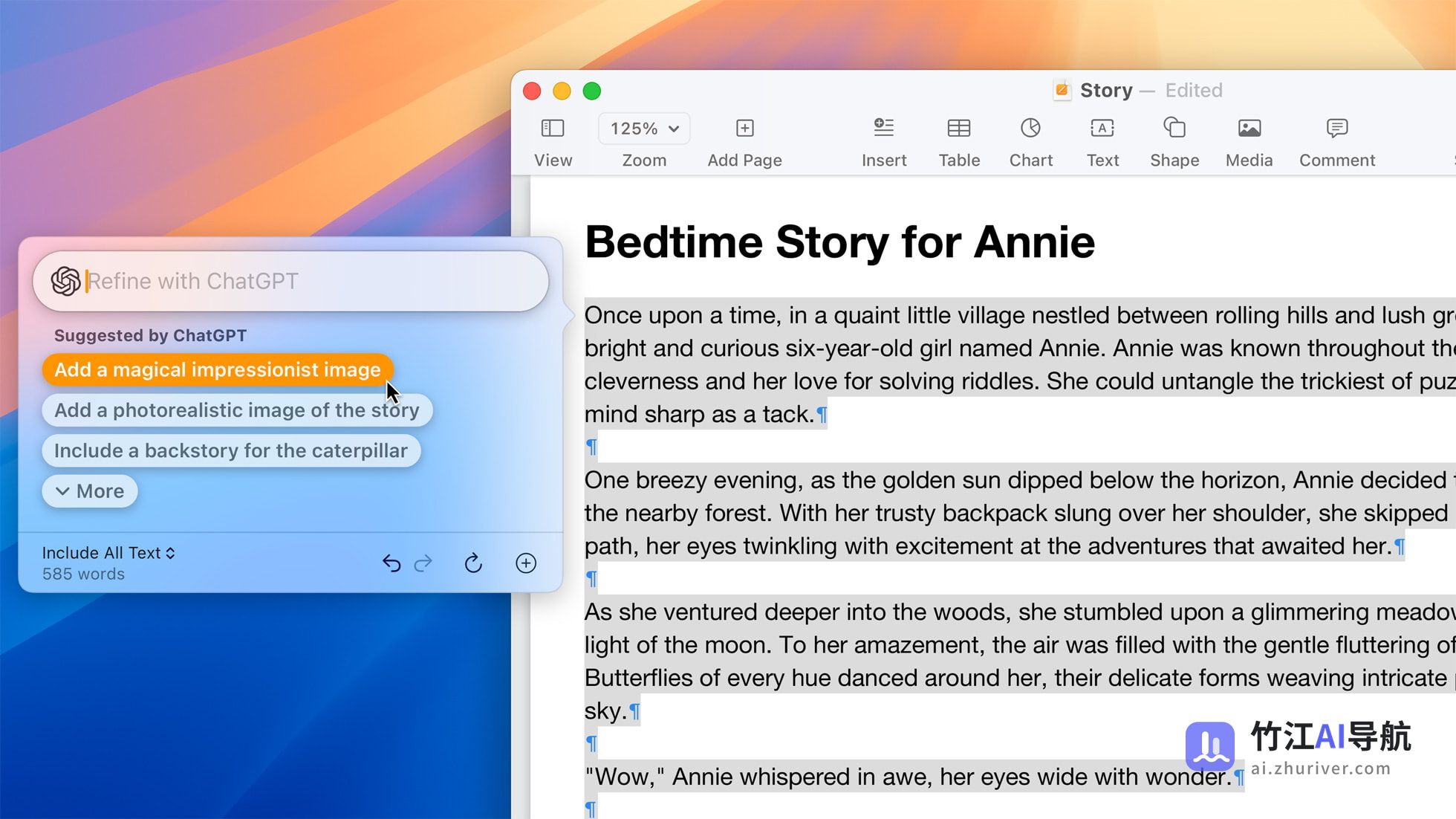The height and width of the screenshot is (819, 1456).
Task: Select 'Include a backstory for the caterpillar'
Action: pos(231,450)
